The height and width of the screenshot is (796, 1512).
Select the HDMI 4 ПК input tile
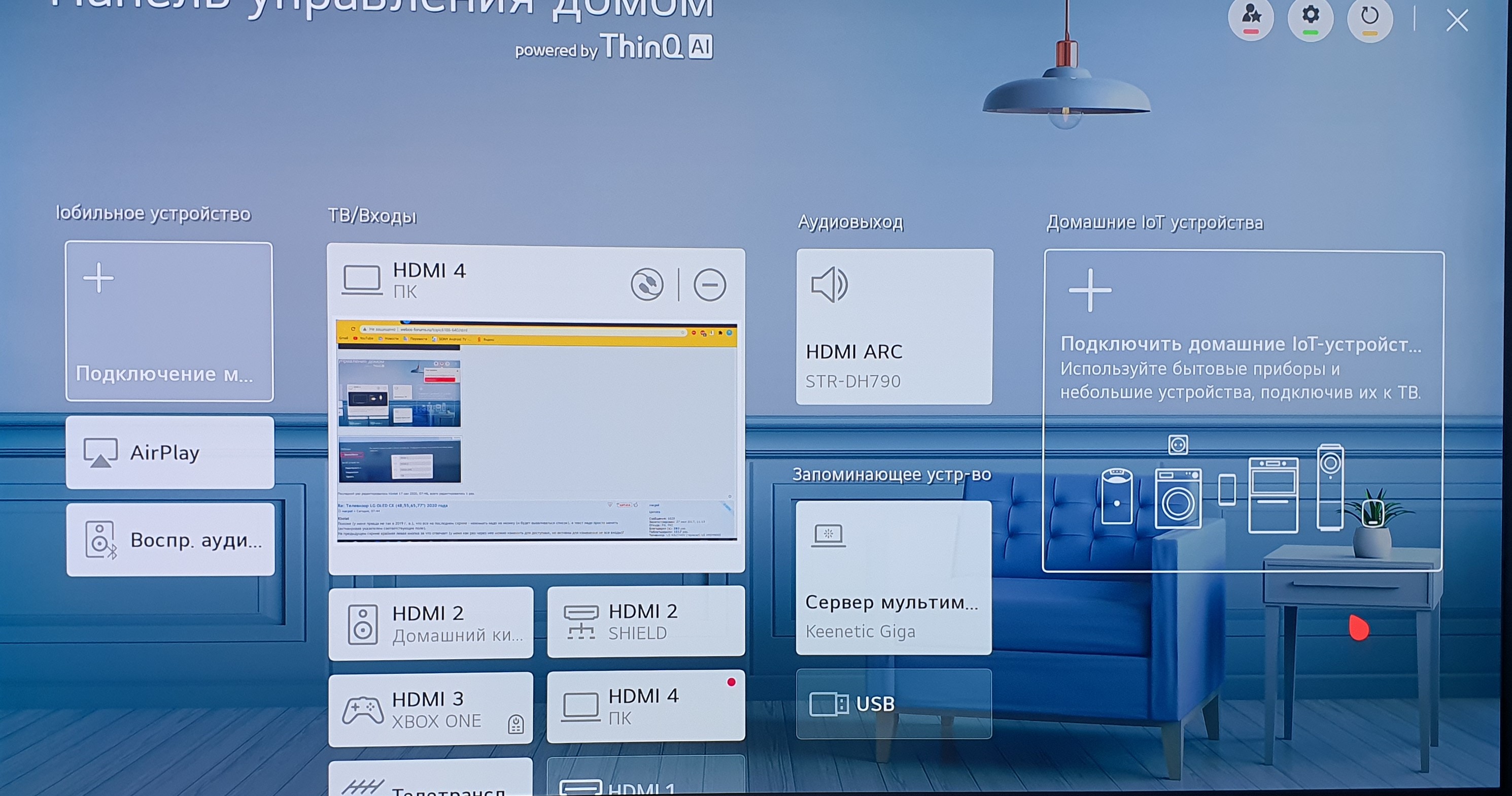(x=646, y=706)
